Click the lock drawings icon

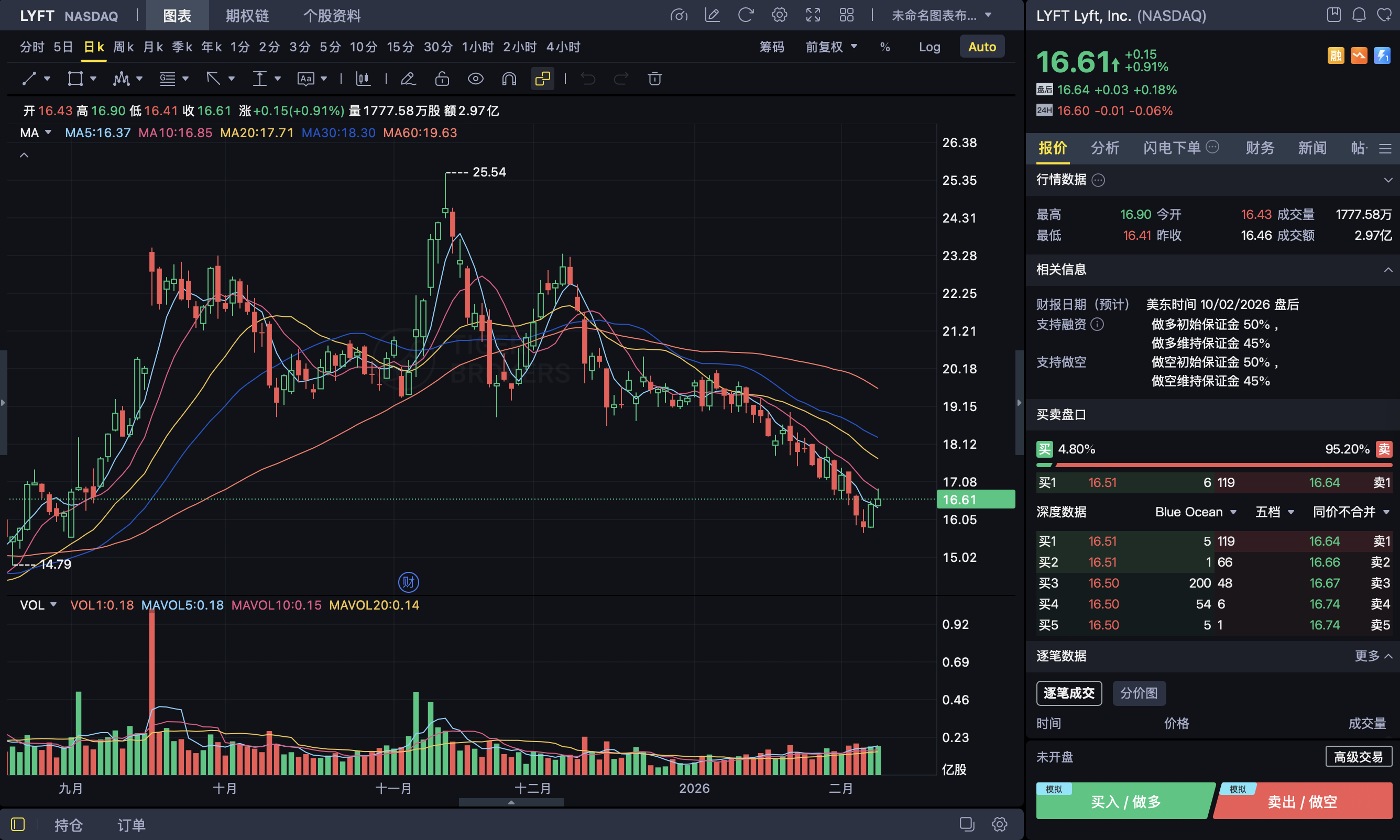[442, 79]
